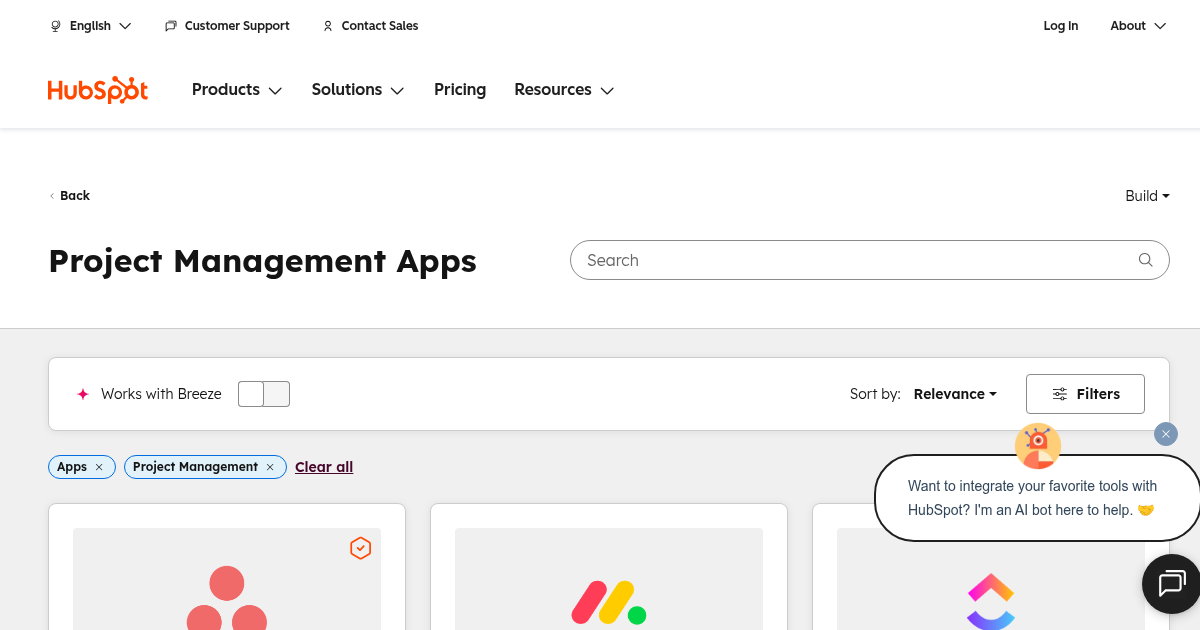Screen dimensions: 1200x630
Task: Expand the Build dropdown
Action: point(1146,195)
